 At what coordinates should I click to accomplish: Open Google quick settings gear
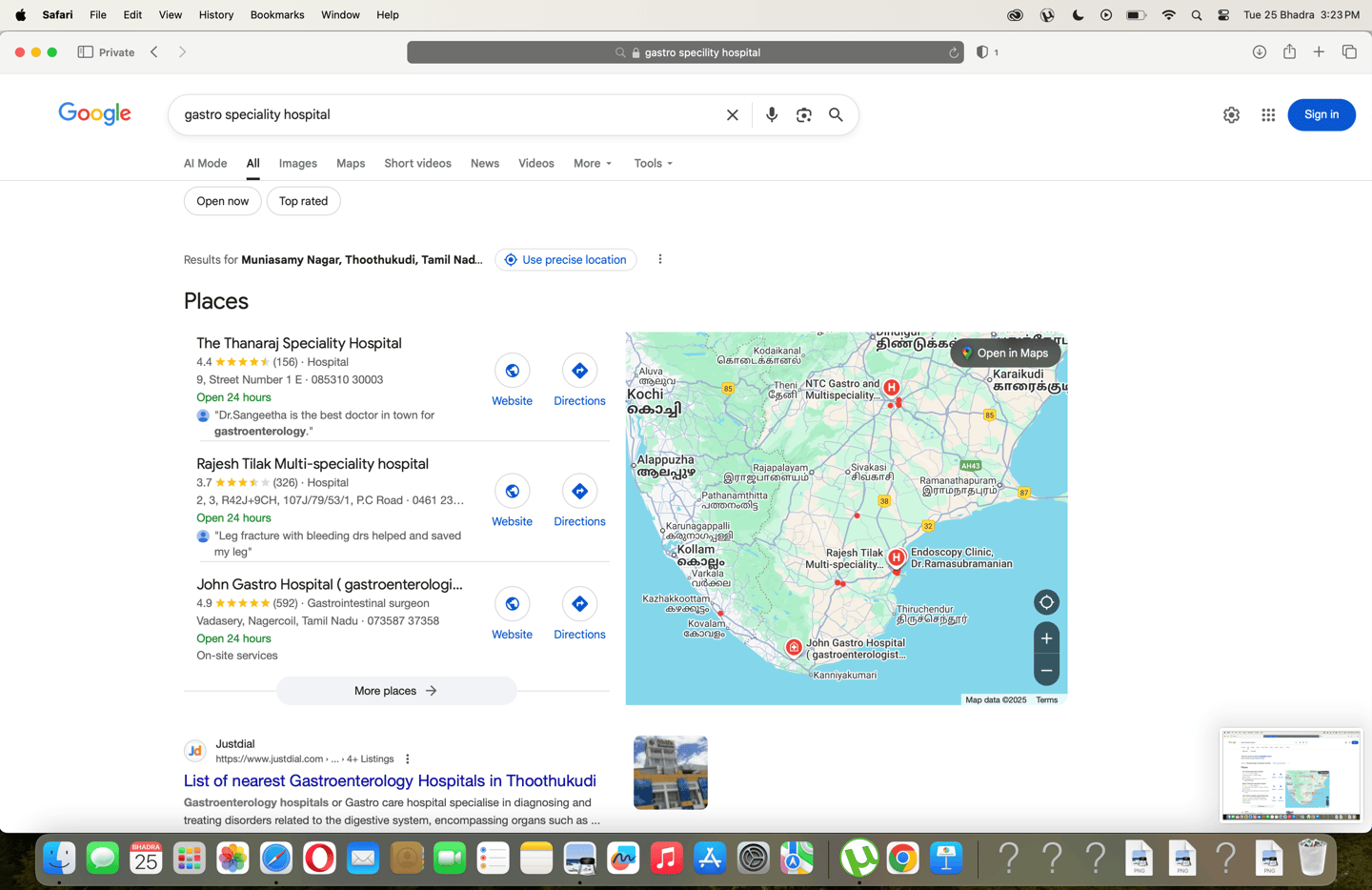pos(1231,114)
